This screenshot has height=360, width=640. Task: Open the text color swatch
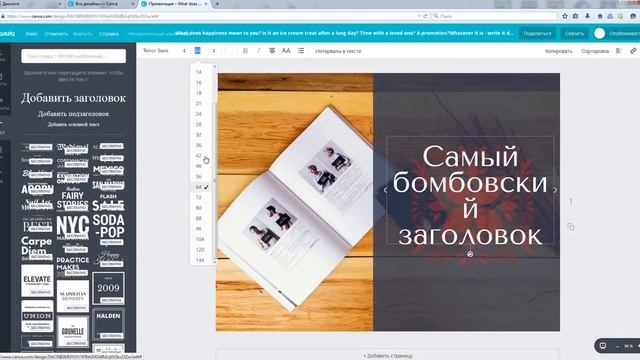[229, 51]
